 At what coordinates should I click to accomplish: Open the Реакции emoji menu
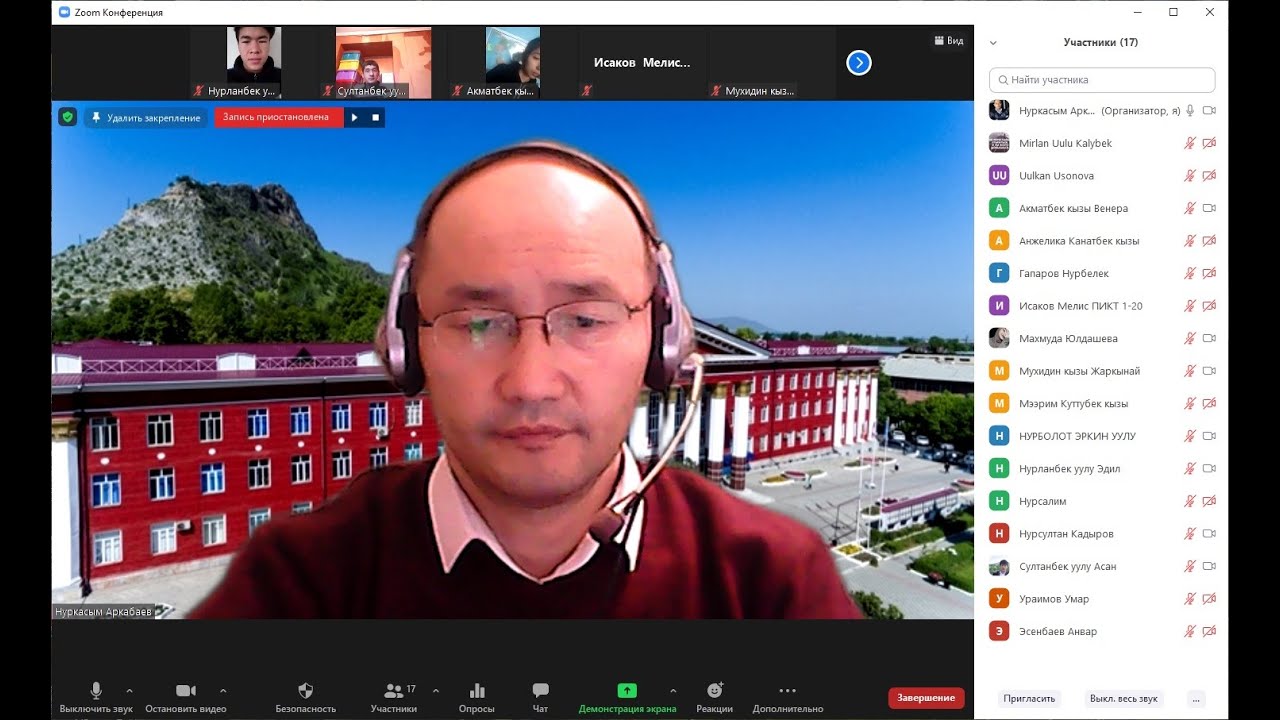click(x=715, y=697)
